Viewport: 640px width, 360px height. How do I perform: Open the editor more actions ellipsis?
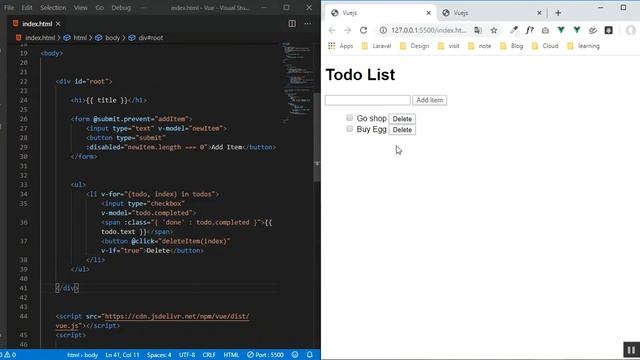[308, 24]
